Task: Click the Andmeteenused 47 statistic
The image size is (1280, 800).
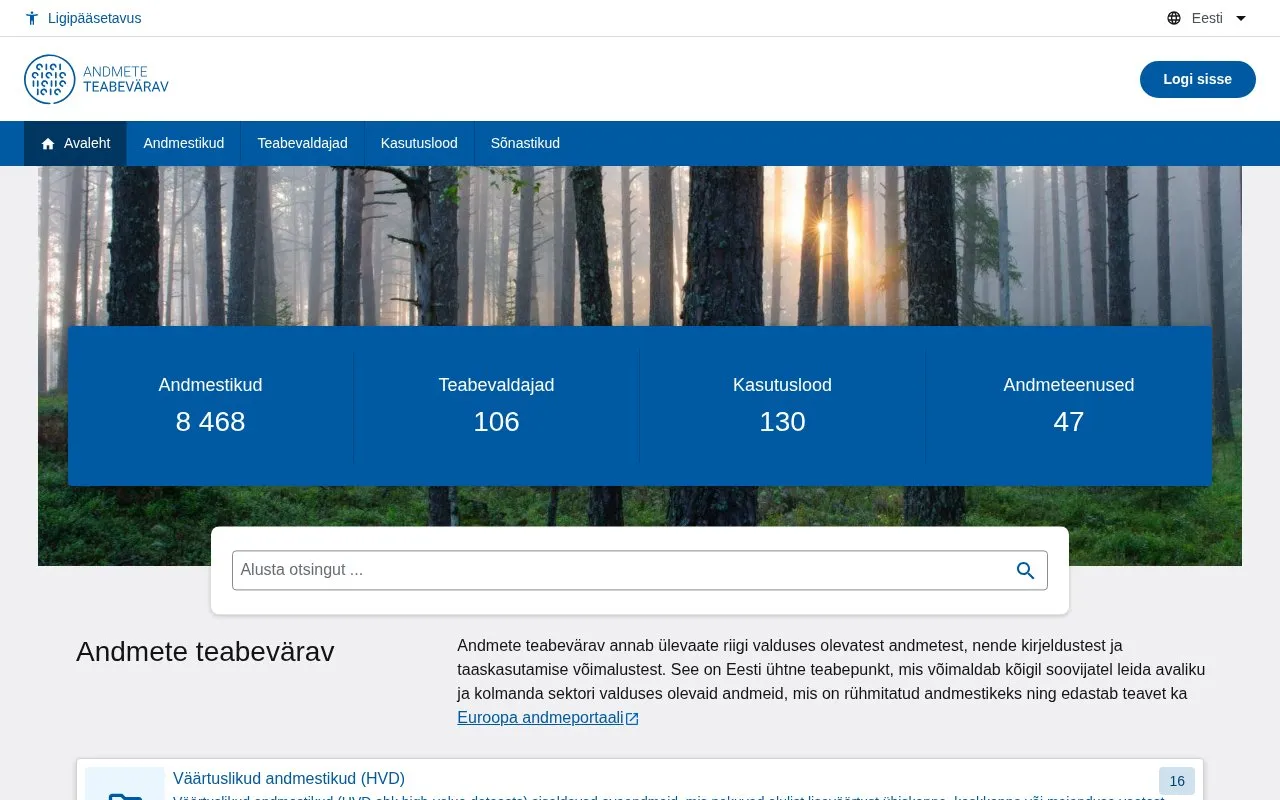Action: 1068,406
